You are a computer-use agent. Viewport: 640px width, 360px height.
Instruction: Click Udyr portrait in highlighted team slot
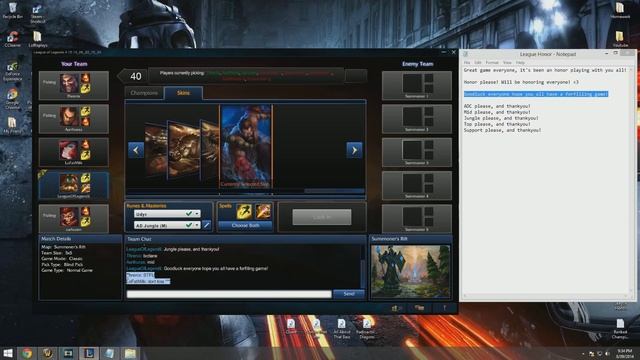pos(69,183)
